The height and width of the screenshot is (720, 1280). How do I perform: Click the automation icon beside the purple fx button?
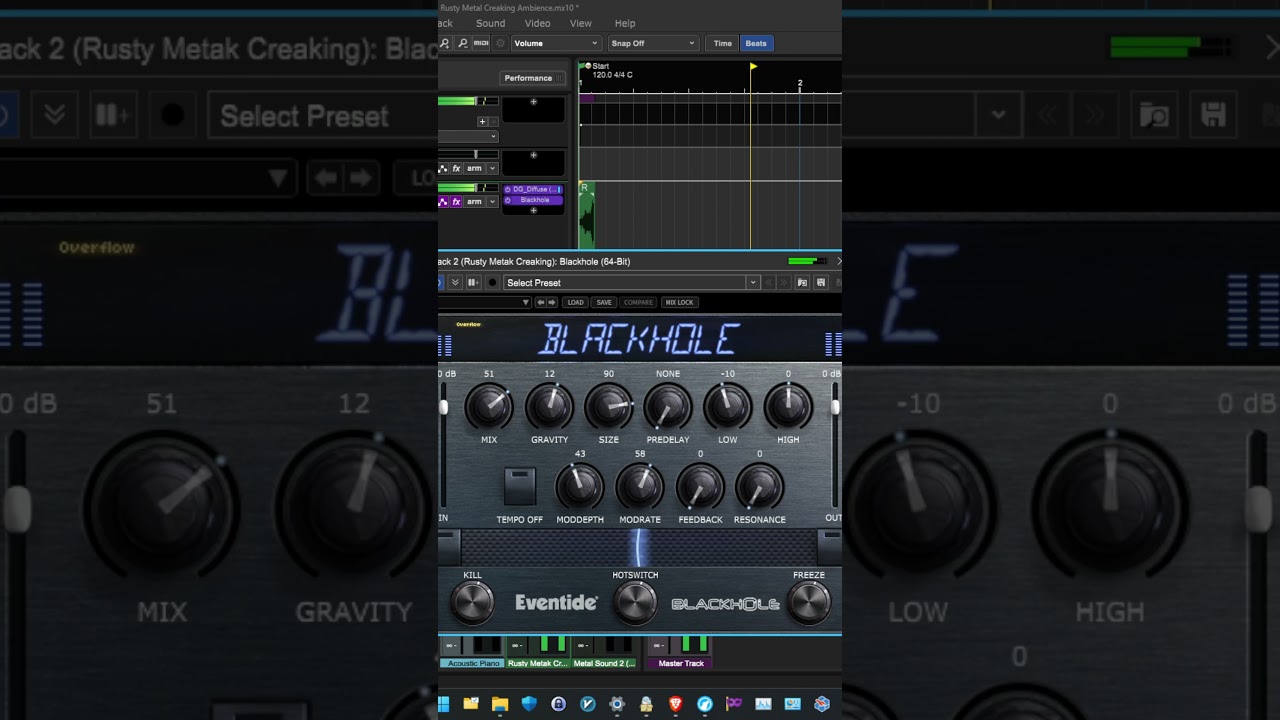pyautogui.click(x=443, y=201)
